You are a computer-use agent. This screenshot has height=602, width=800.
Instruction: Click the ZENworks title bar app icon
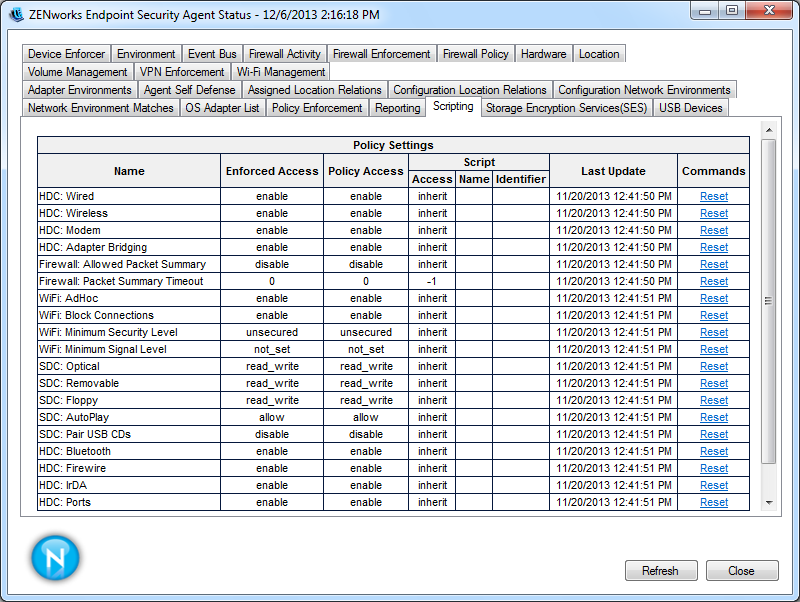(x=16, y=14)
